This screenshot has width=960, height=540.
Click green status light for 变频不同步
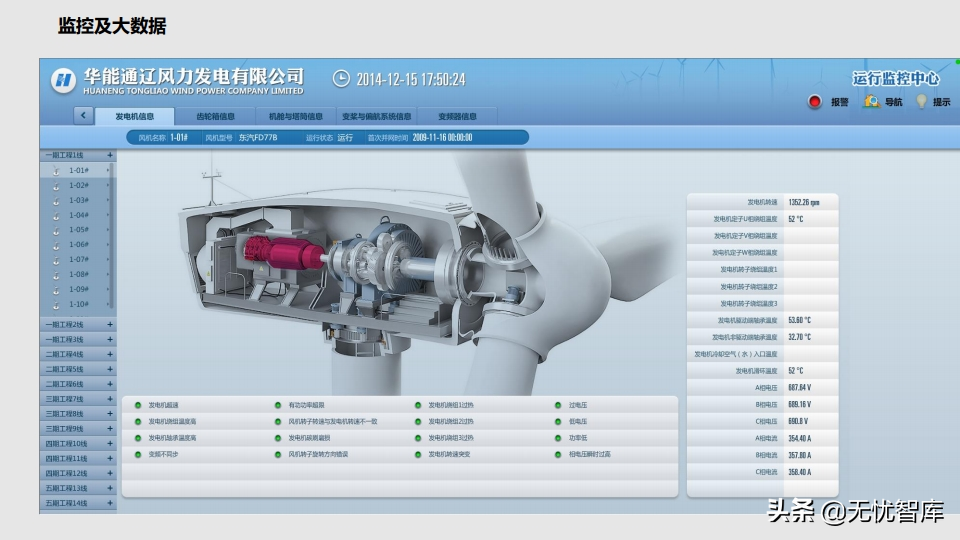(x=138, y=455)
